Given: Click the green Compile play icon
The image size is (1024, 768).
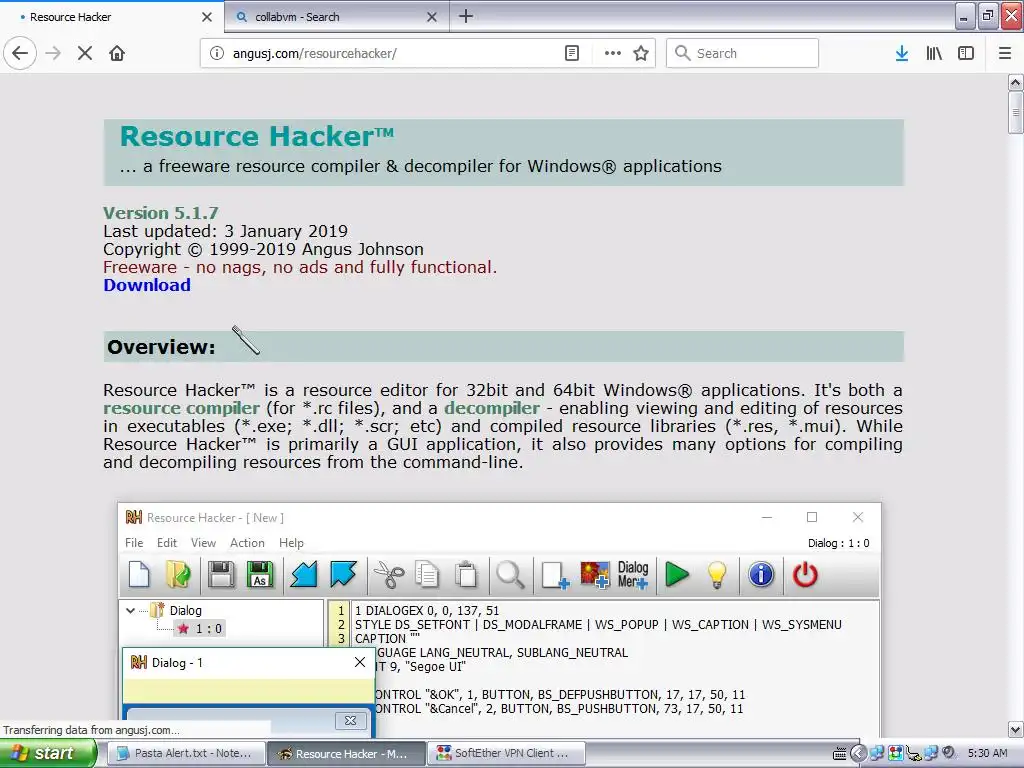Looking at the screenshot, I should 677,575.
